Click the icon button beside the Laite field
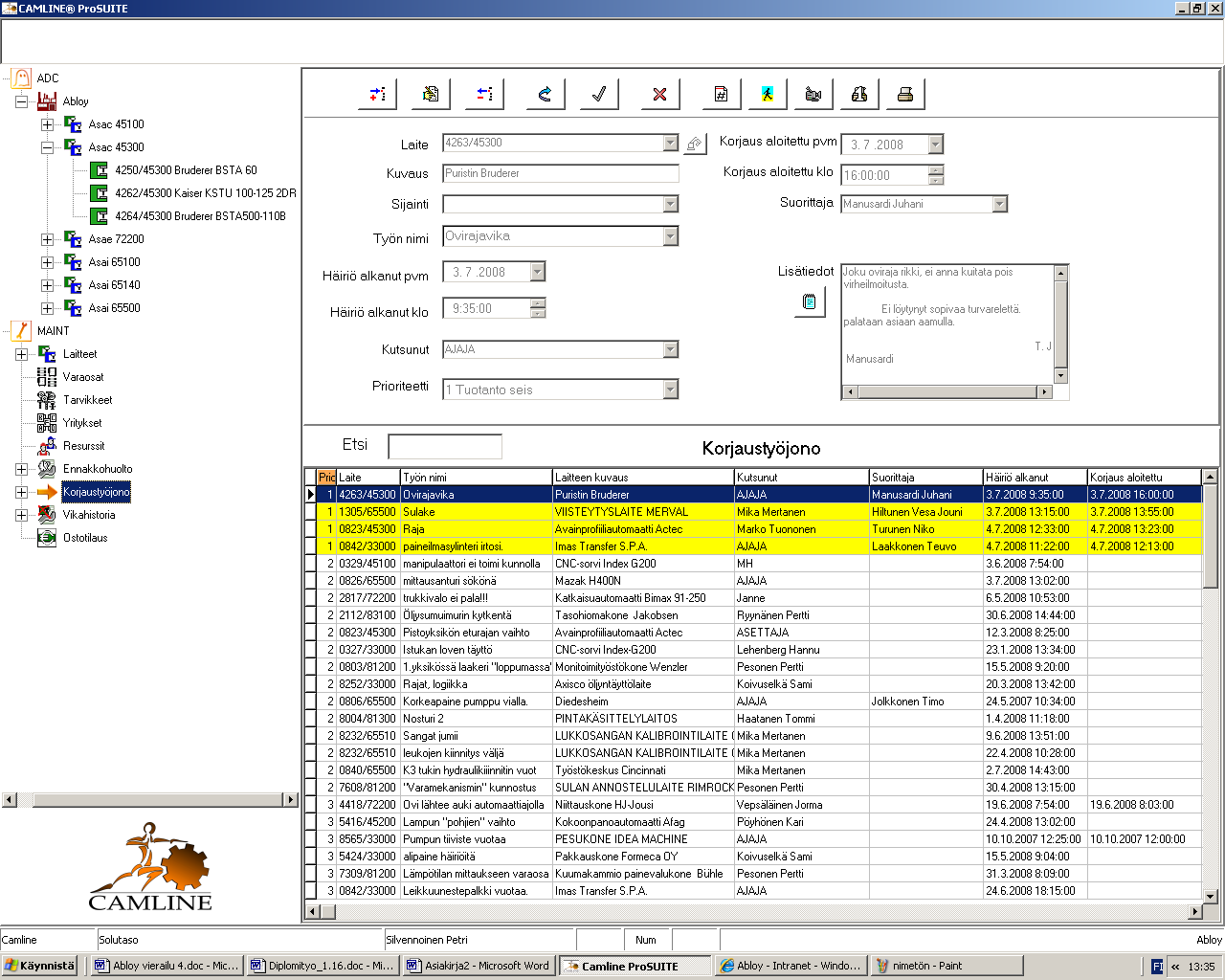The image size is (1225, 980). pos(695,144)
